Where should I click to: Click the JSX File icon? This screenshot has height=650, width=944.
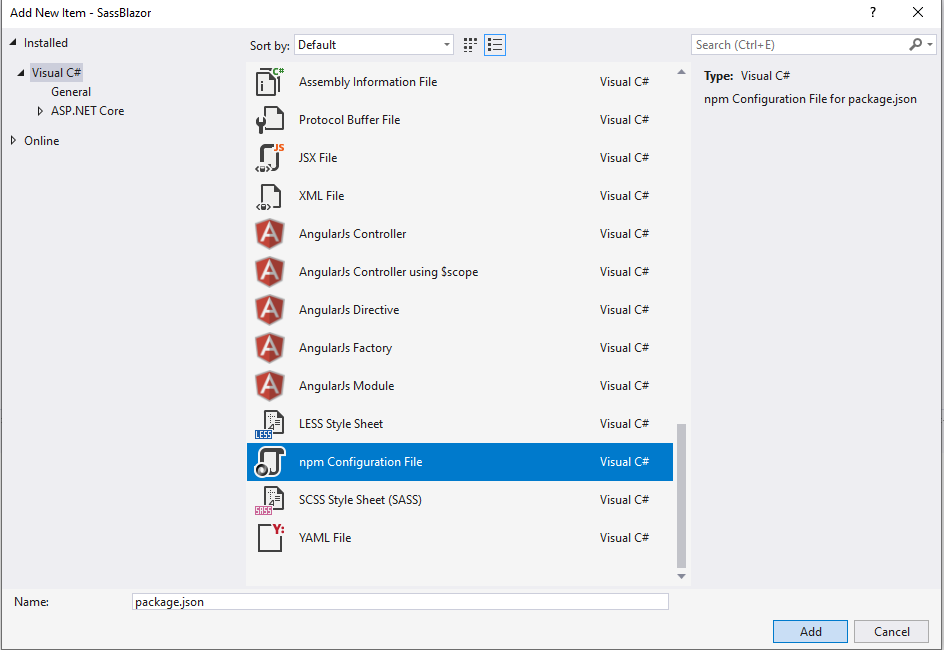coord(269,158)
